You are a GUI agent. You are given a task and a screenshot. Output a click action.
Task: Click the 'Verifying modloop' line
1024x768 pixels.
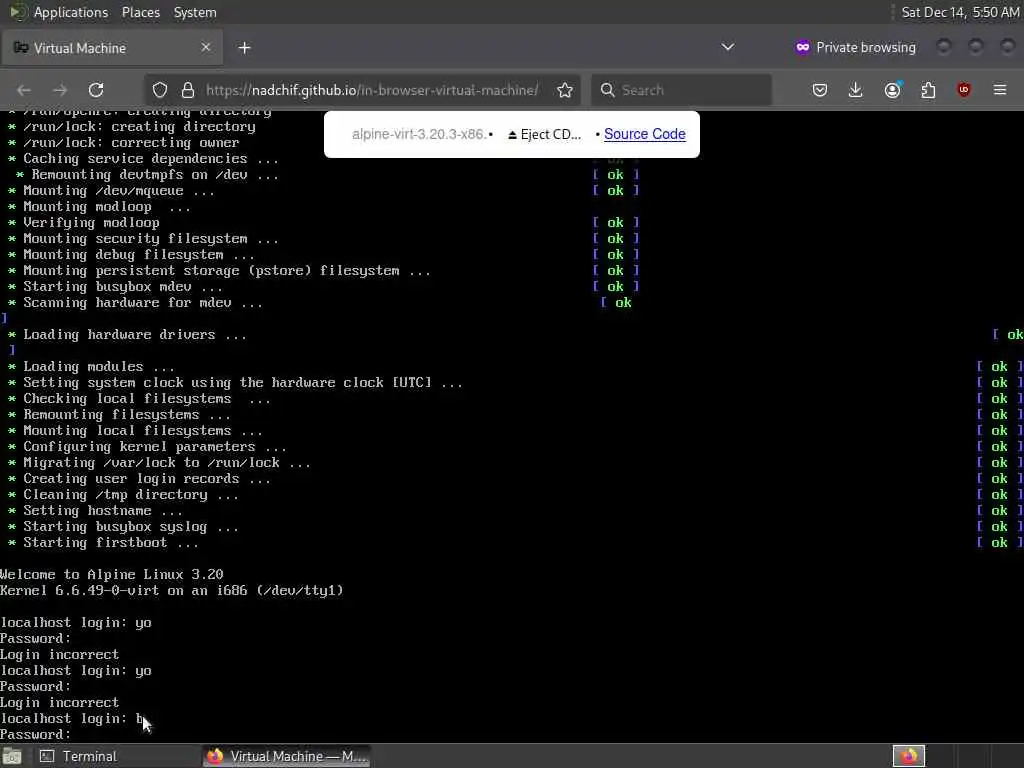click(x=85, y=223)
